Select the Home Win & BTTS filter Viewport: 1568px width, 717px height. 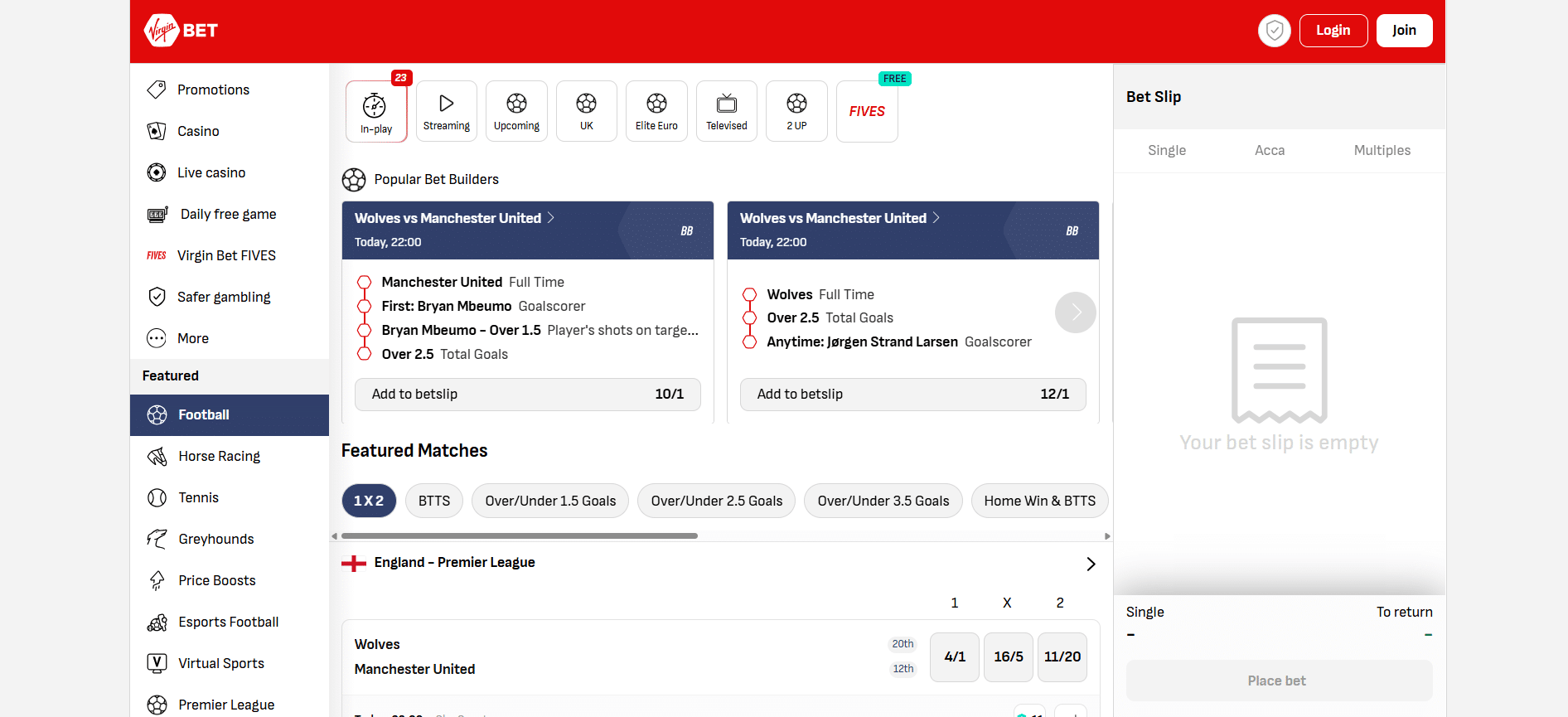pyautogui.click(x=1040, y=501)
